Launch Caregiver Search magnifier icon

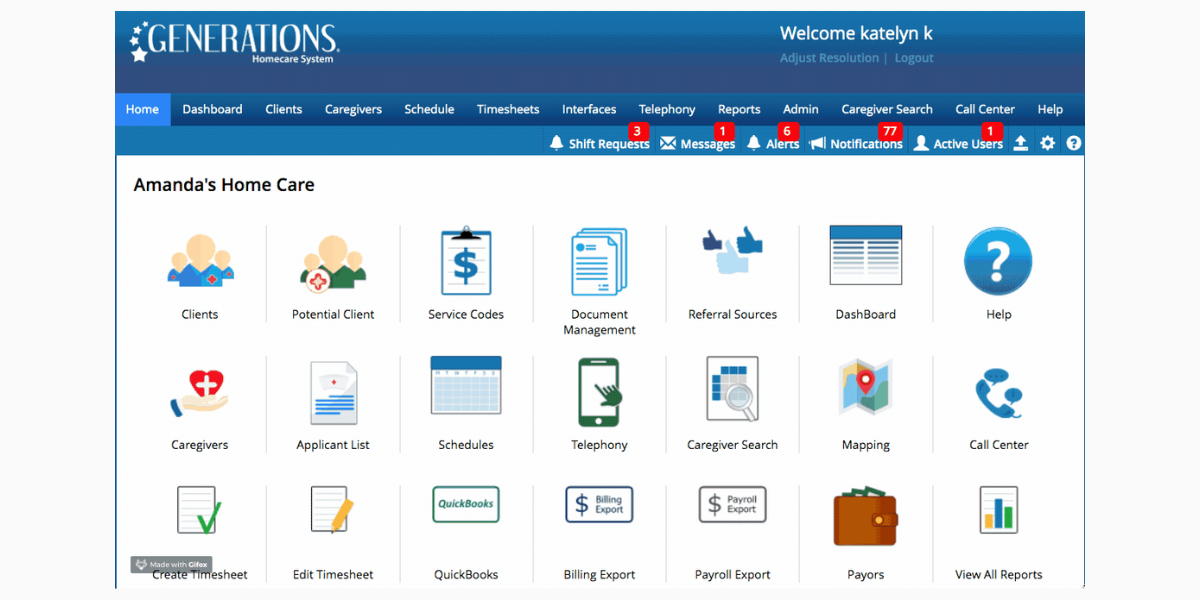732,388
